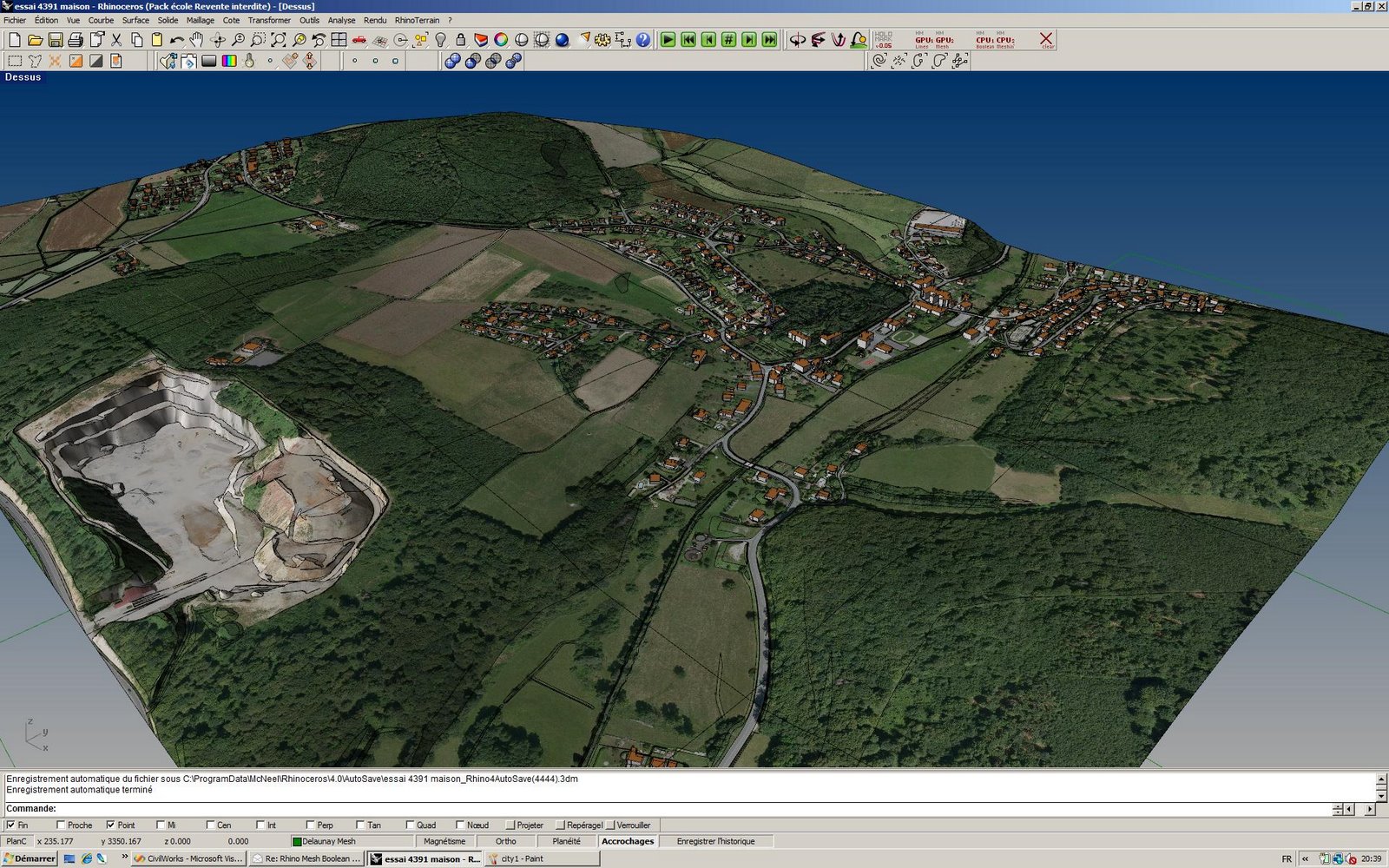Enable the Quad object snap checkbox
1389x868 pixels.
pos(410,825)
